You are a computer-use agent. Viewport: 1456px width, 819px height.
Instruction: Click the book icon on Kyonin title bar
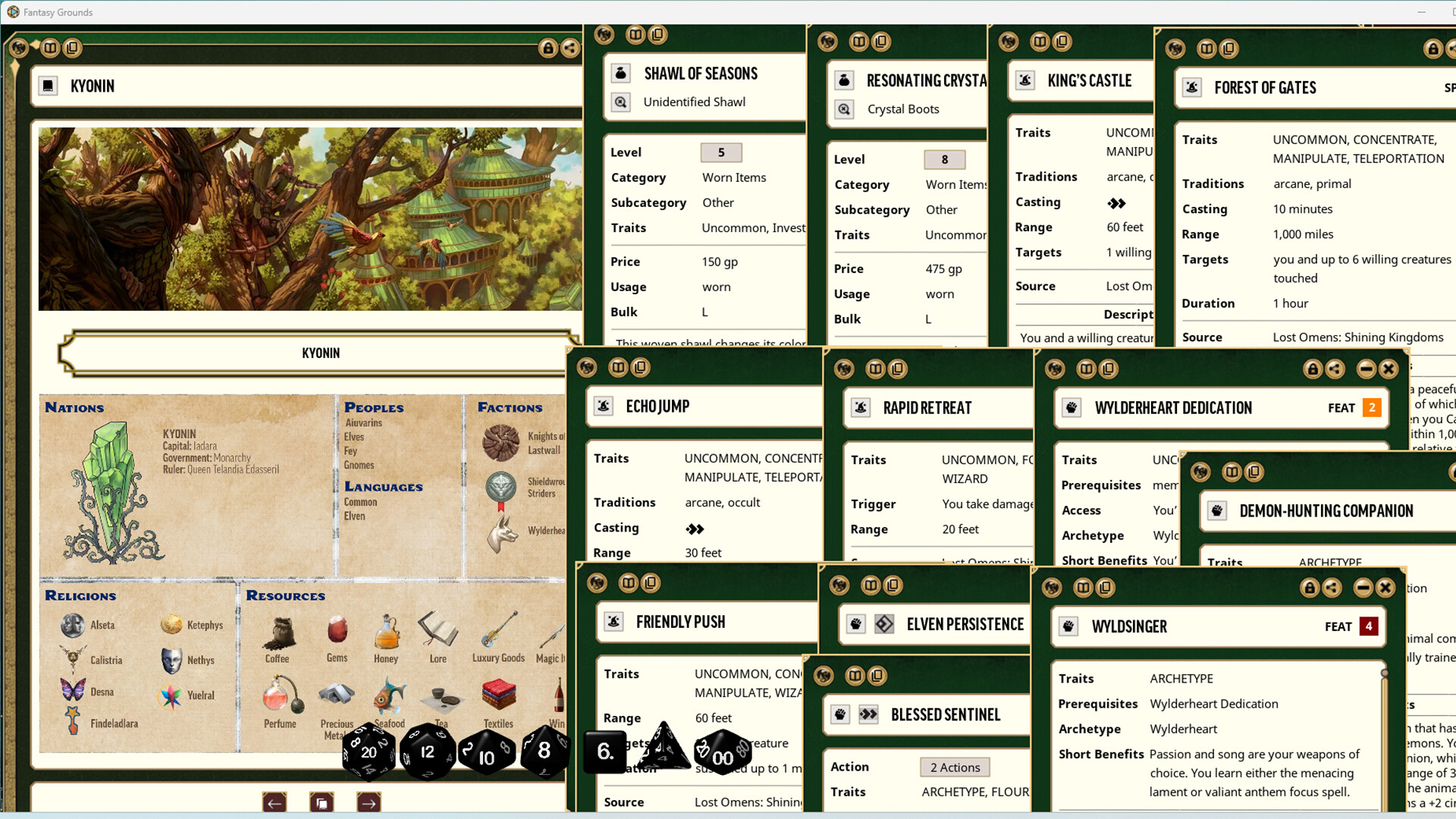click(x=50, y=48)
